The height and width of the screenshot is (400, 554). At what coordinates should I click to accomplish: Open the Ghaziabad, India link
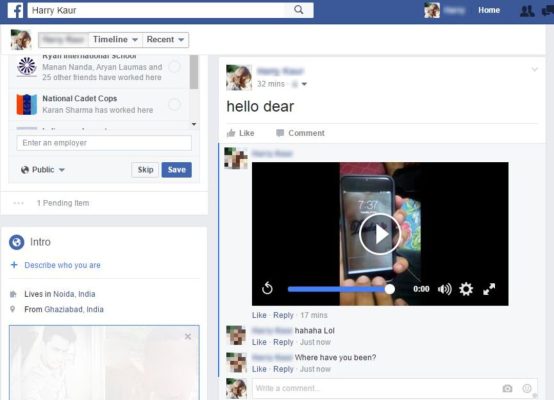tap(74, 310)
